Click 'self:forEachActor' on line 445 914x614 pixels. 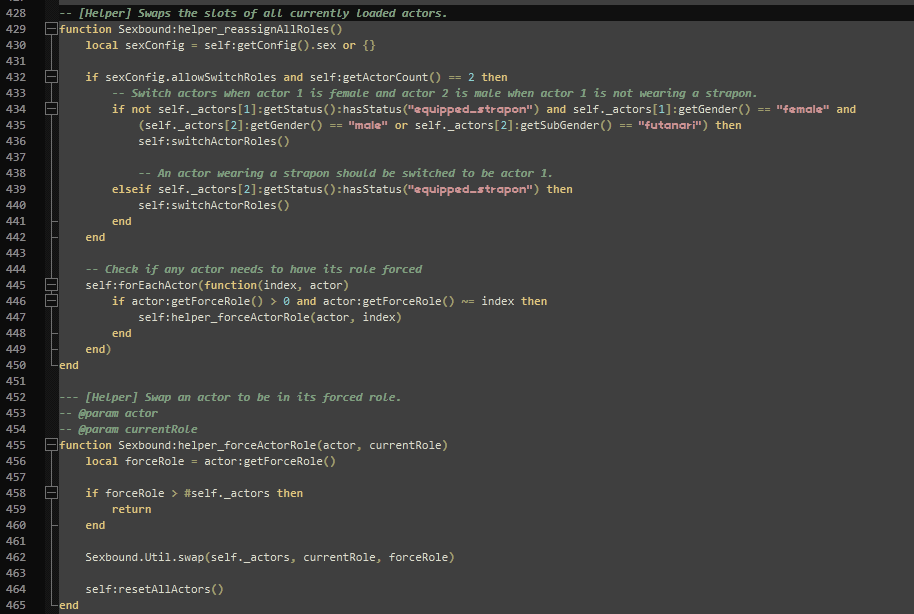click(x=142, y=285)
